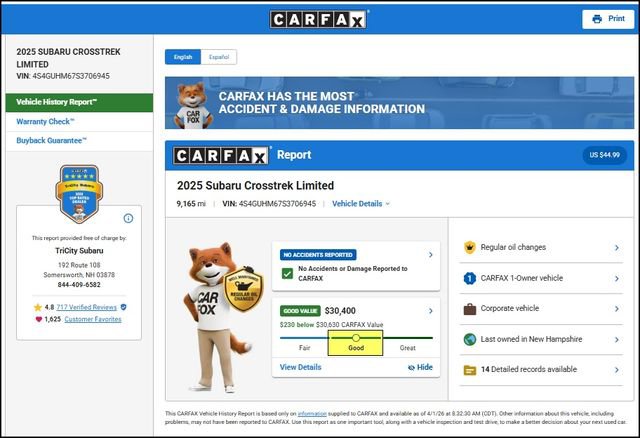Click the TriCity Subaru top rated dealer badge

(79, 193)
